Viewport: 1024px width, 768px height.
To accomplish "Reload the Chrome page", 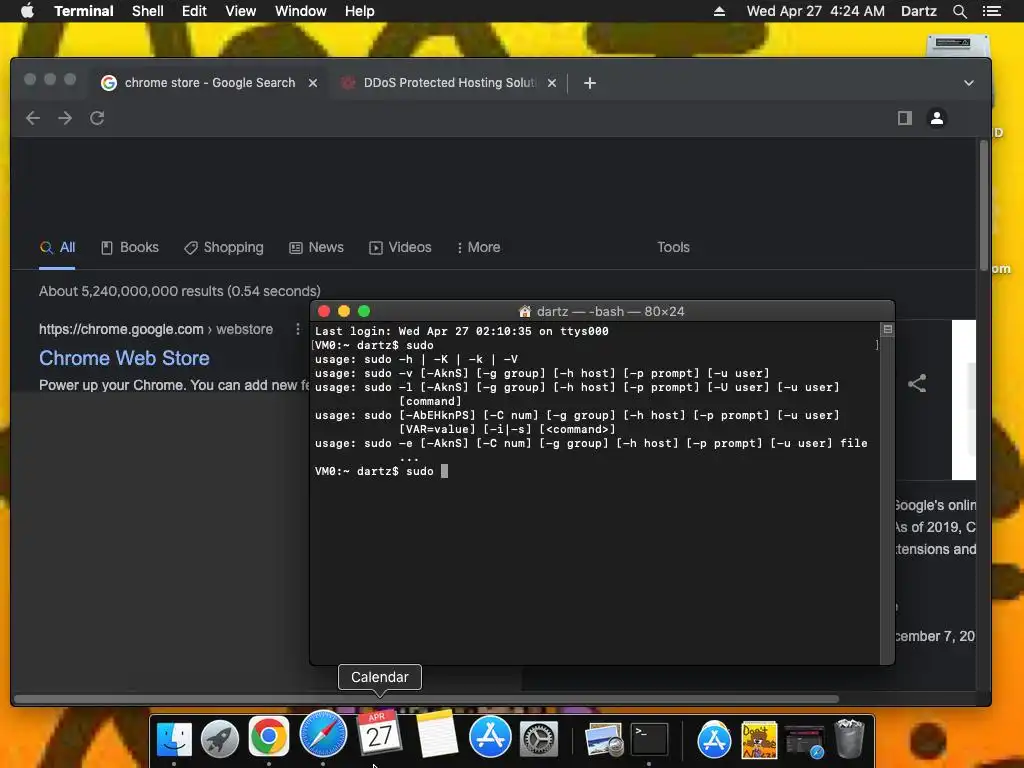I will (x=97, y=118).
